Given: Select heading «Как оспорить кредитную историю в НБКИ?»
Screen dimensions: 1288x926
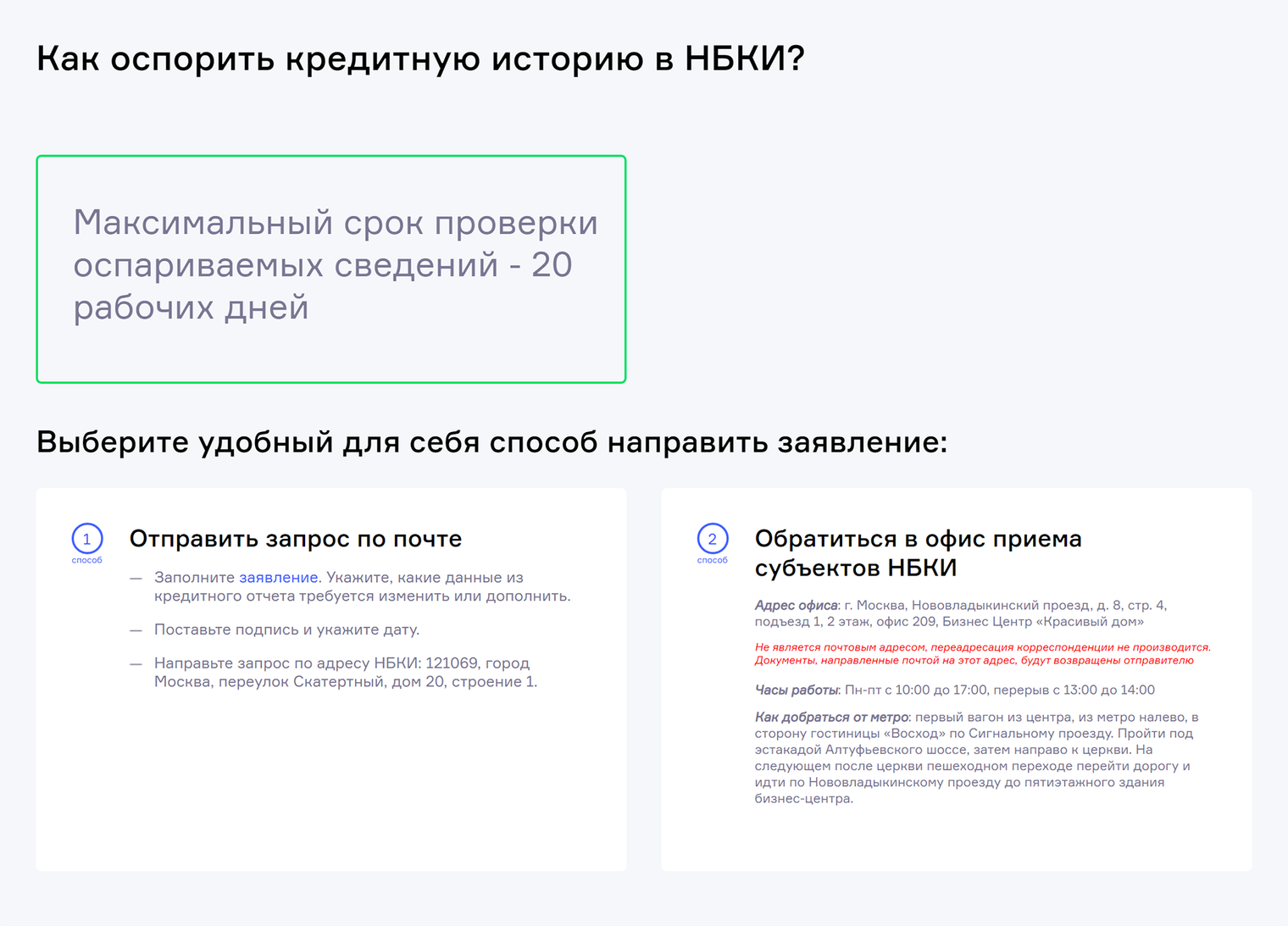Looking at the screenshot, I should coord(420,59).
